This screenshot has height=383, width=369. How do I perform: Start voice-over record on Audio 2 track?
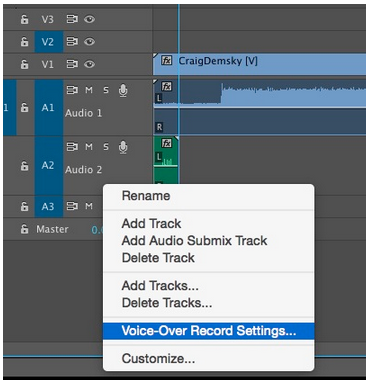123,147
